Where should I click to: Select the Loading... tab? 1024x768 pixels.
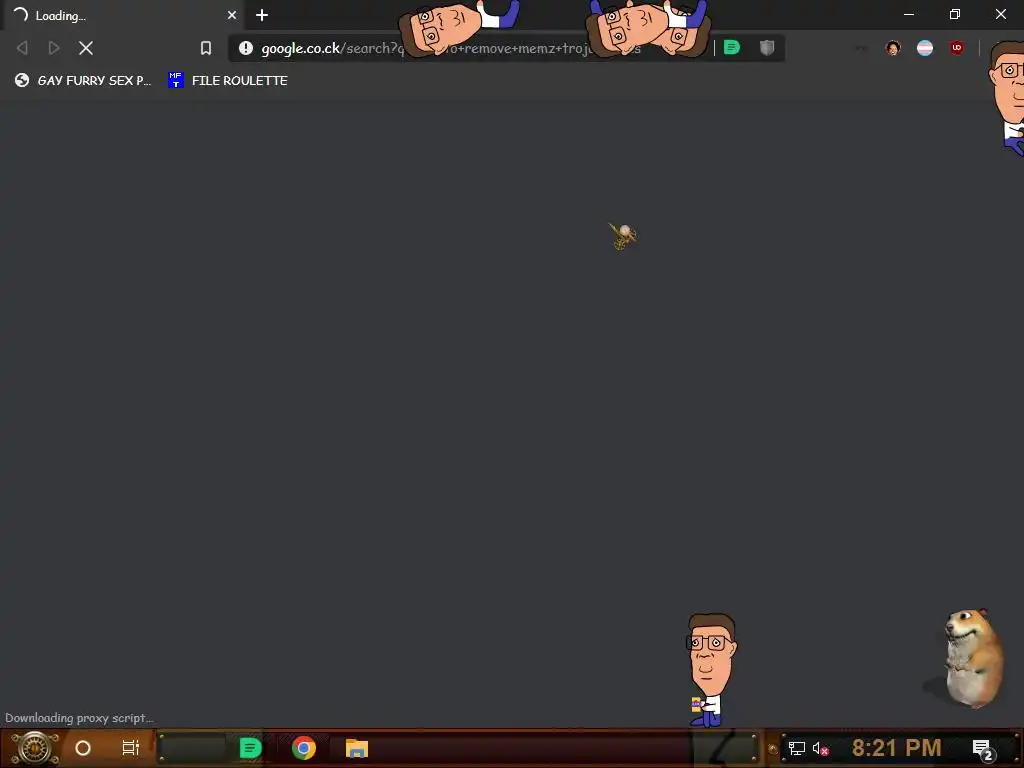[x=123, y=15]
